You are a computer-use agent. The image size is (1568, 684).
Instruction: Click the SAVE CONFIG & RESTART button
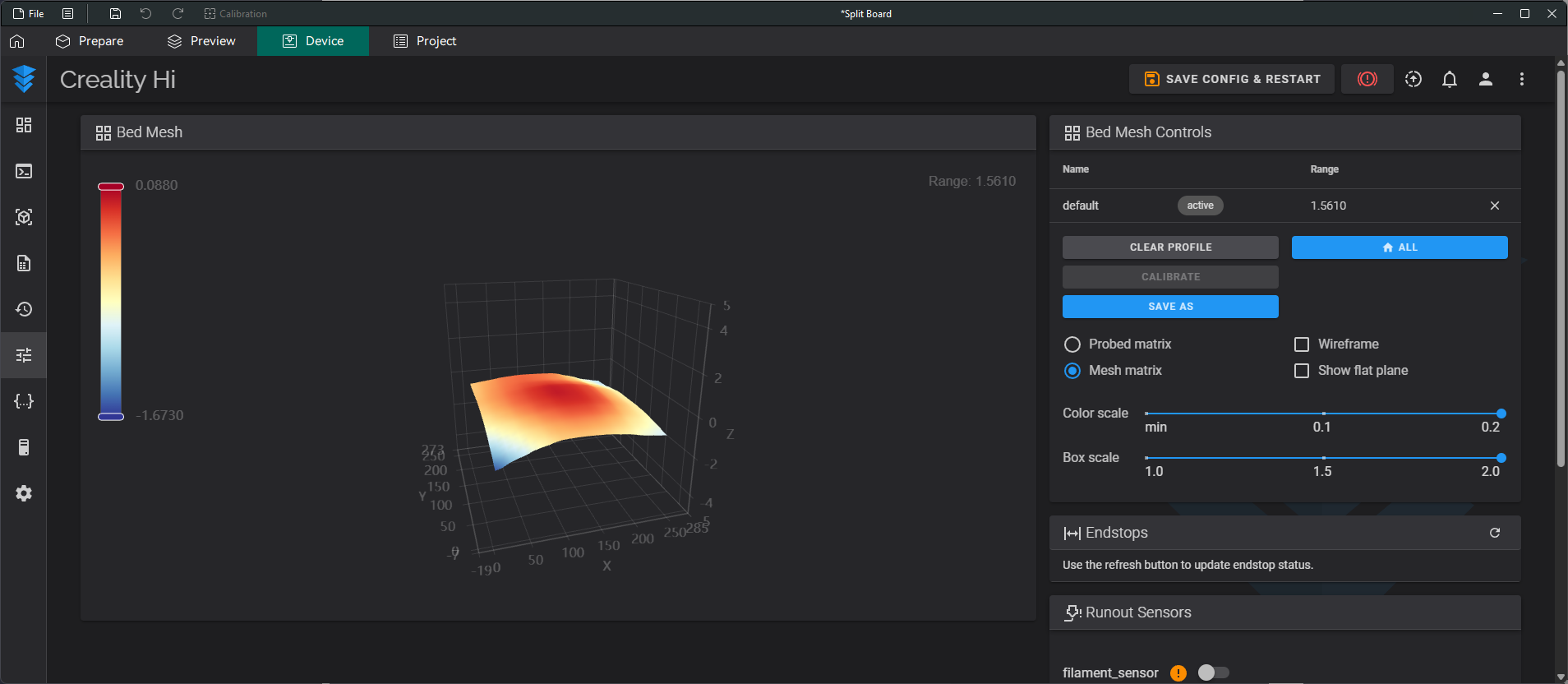1231,79
